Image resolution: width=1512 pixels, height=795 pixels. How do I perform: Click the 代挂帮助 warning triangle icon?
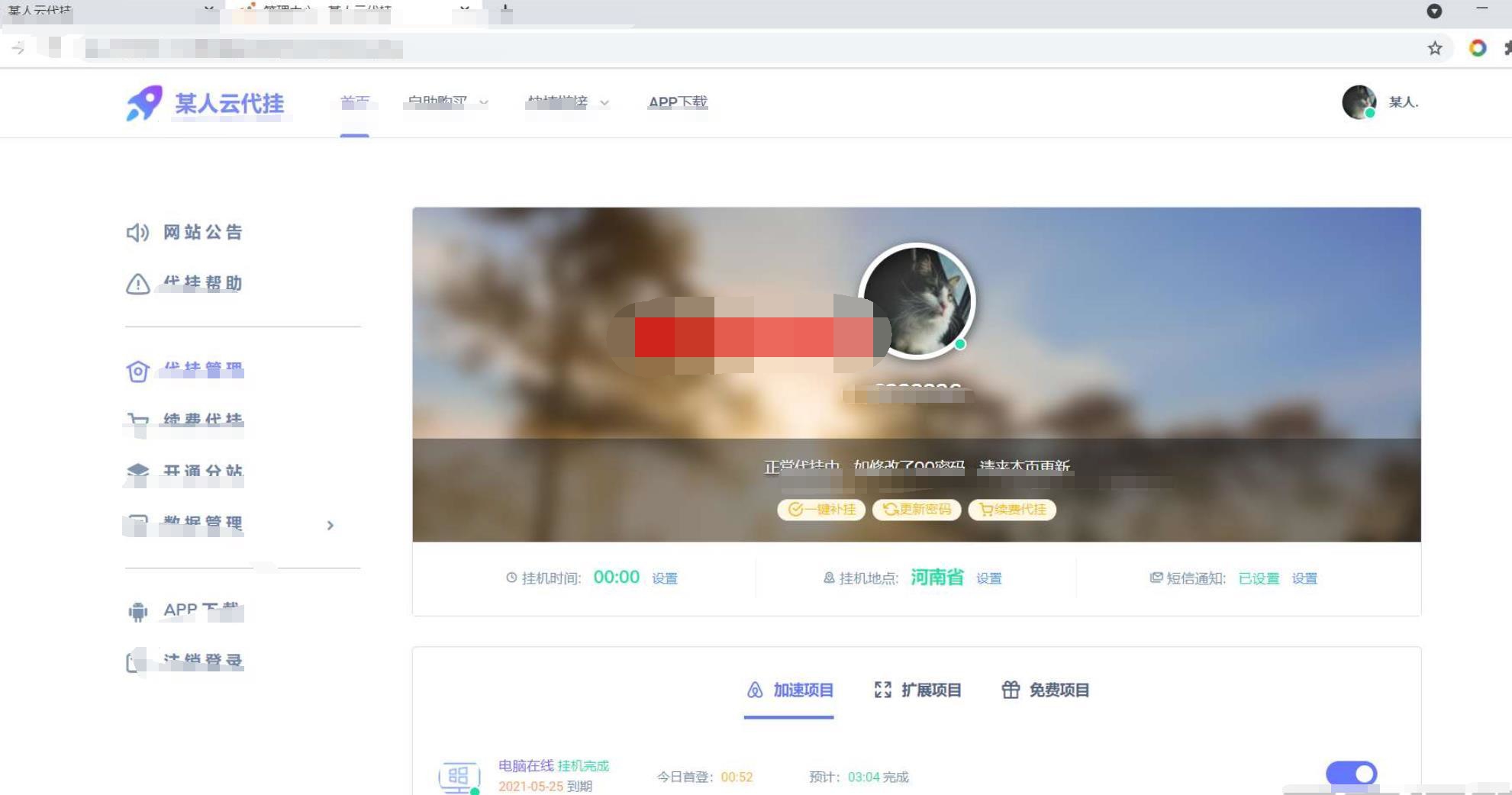tap(137, 284)
